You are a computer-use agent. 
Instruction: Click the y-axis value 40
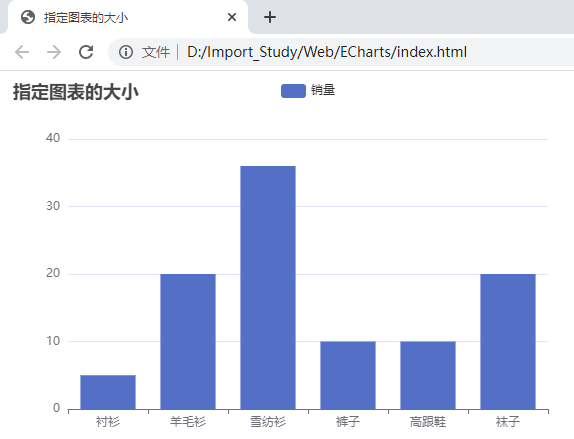click(x=53, y=138)
